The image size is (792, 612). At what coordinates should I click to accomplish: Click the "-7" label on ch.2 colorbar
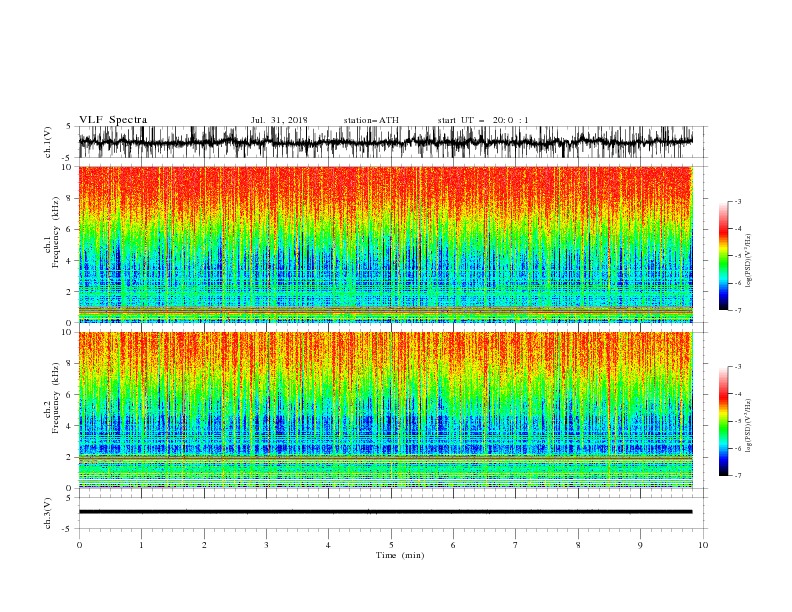pyautogui.click(x=738, y=476)
